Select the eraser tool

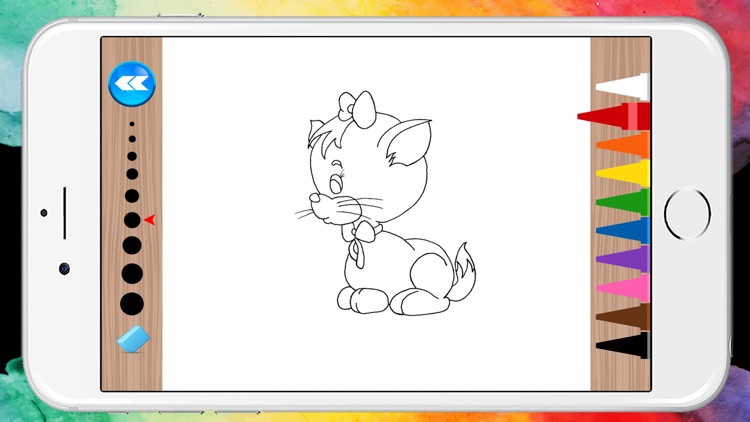[133, 339]
